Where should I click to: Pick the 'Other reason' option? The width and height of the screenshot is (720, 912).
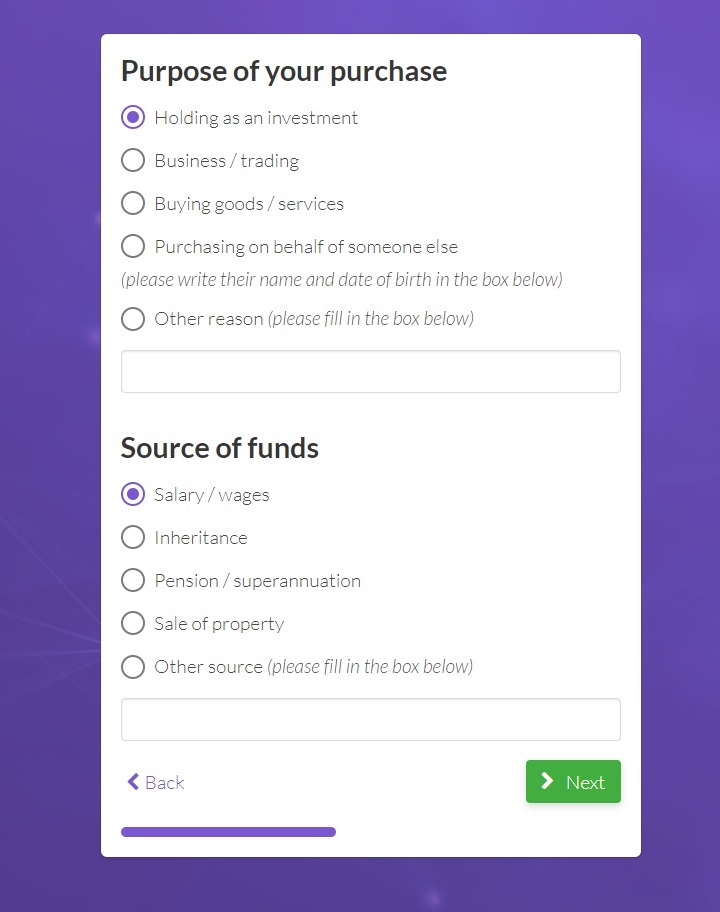[x=133, y=319]
